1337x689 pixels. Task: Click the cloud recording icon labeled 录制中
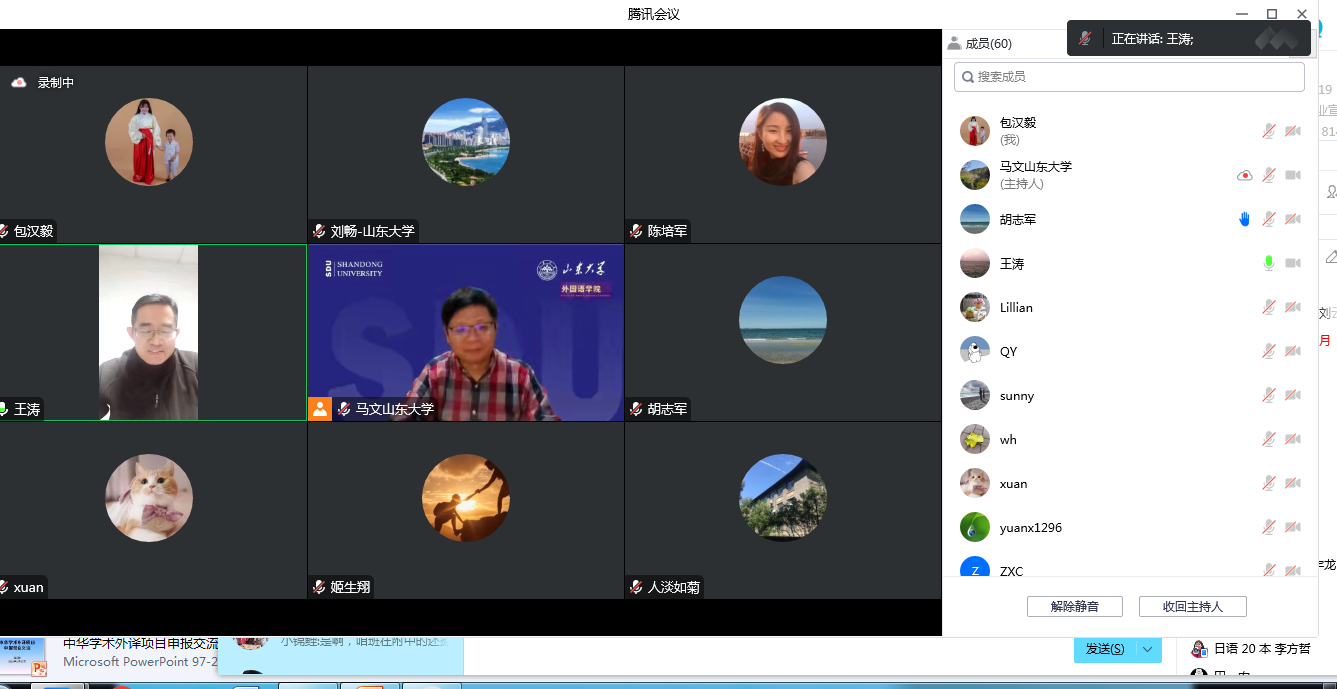(19, 83)
